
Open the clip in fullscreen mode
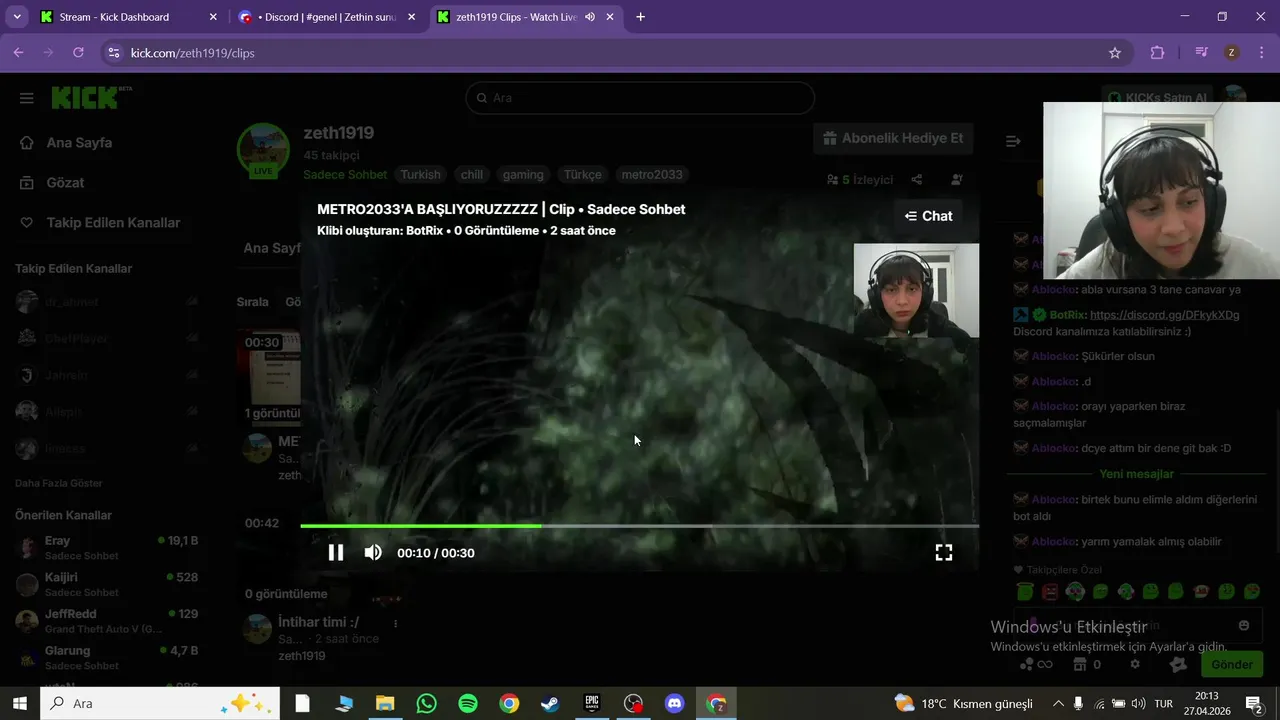tap(944, 553)
